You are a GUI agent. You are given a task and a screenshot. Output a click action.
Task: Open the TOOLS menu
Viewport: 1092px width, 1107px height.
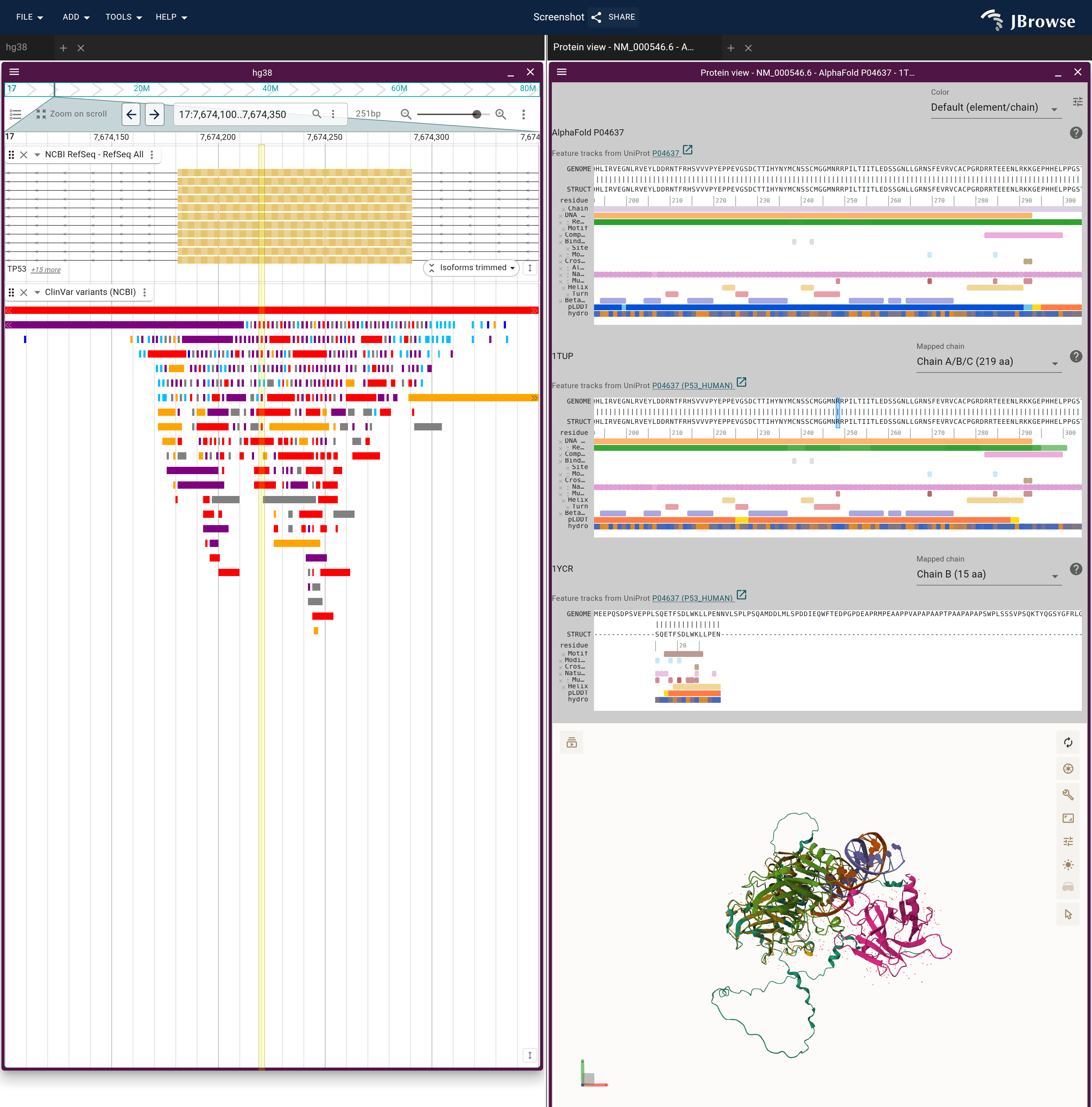click(123, 17)
